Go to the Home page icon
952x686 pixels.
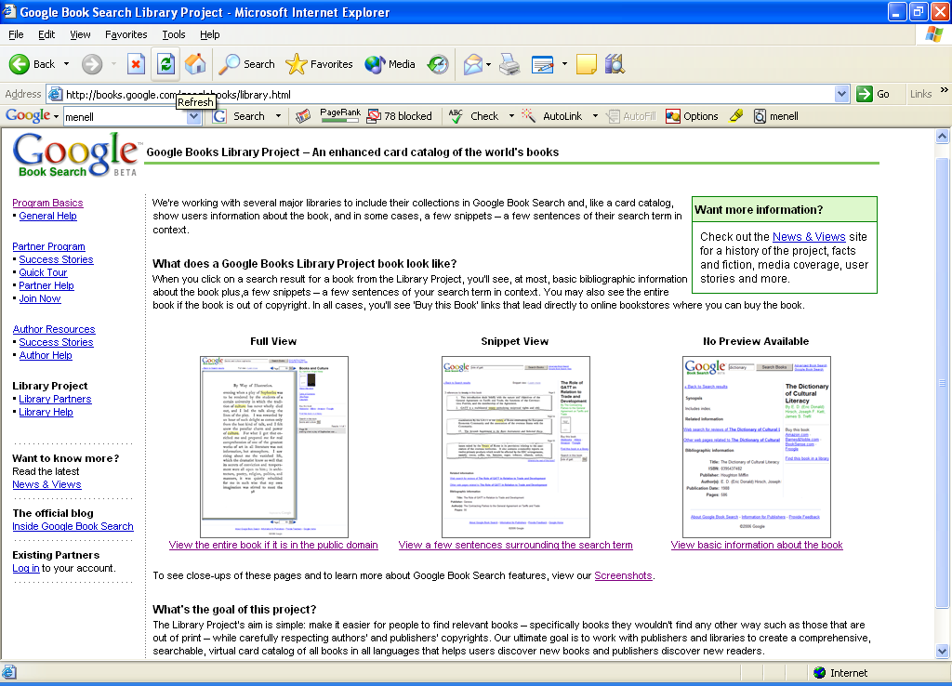point(195,64)
